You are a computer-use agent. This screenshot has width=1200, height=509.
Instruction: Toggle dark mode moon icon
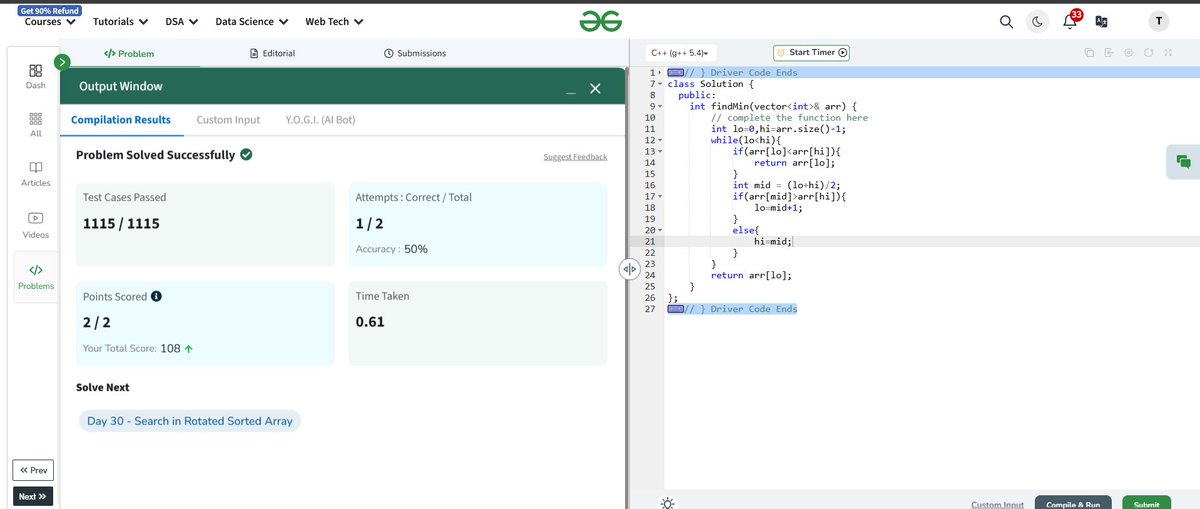pos(1038,22)
